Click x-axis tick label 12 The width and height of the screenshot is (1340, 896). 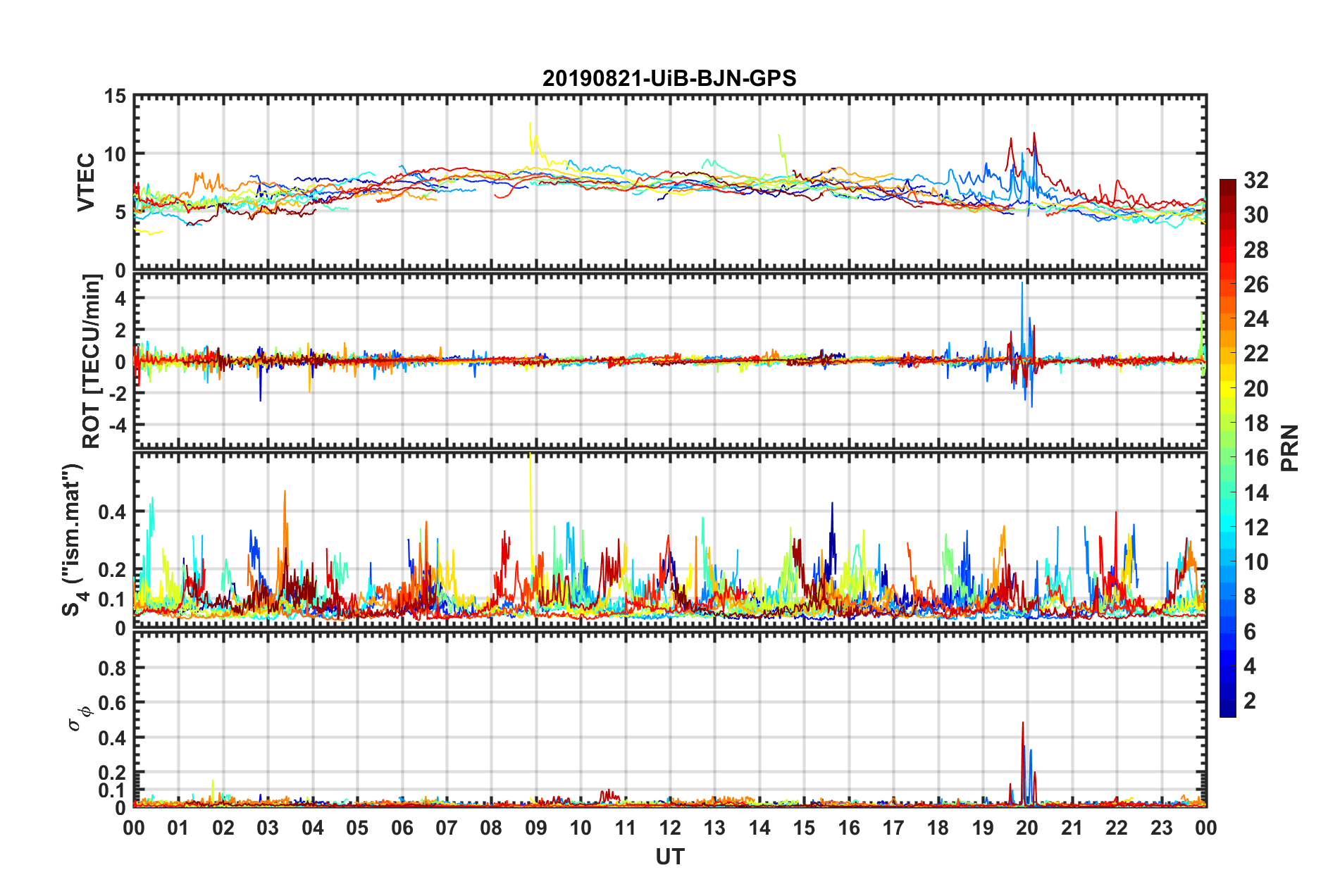(x=670, y=828)
